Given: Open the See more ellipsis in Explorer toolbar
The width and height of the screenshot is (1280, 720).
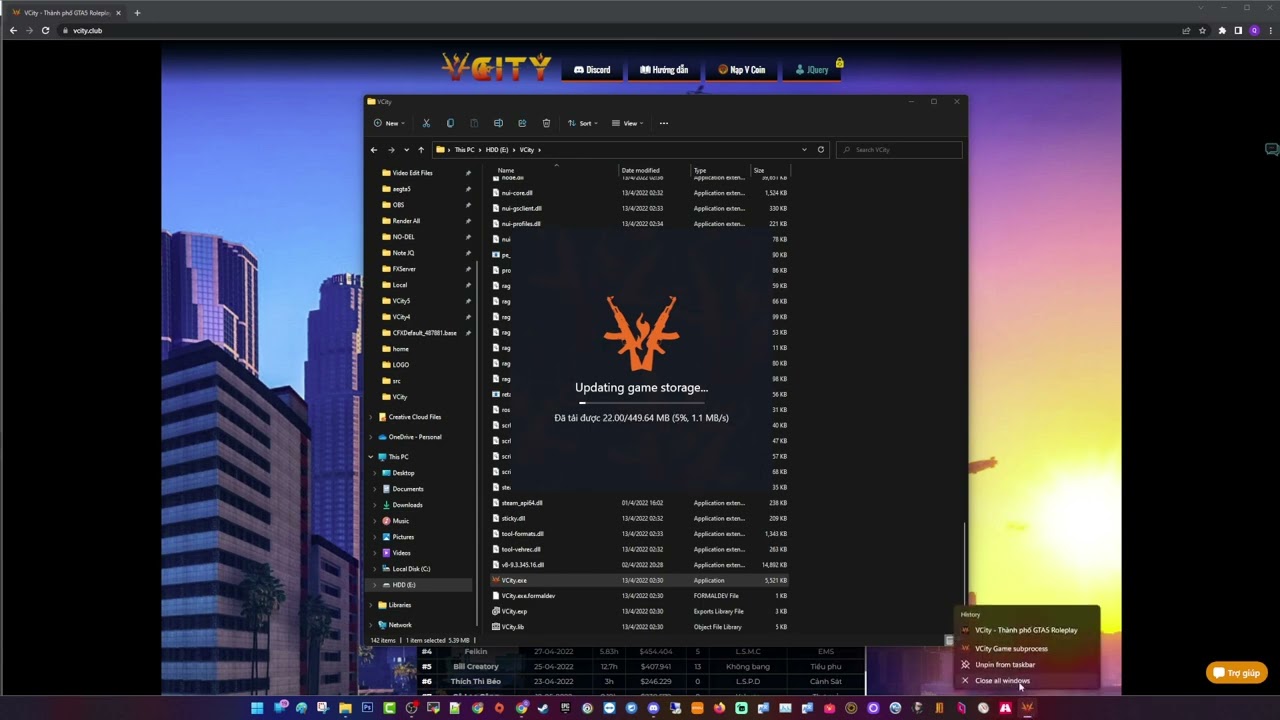Looking at the screenshot, I should point(664,123).
